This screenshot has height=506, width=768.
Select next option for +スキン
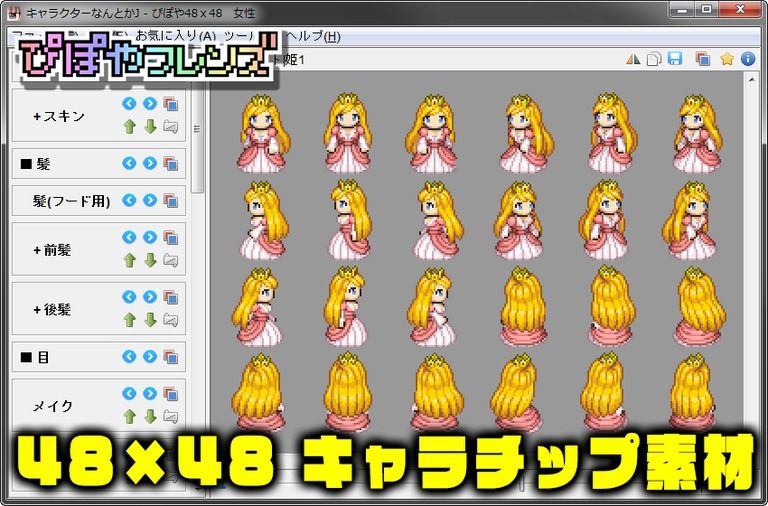point(150,103)
